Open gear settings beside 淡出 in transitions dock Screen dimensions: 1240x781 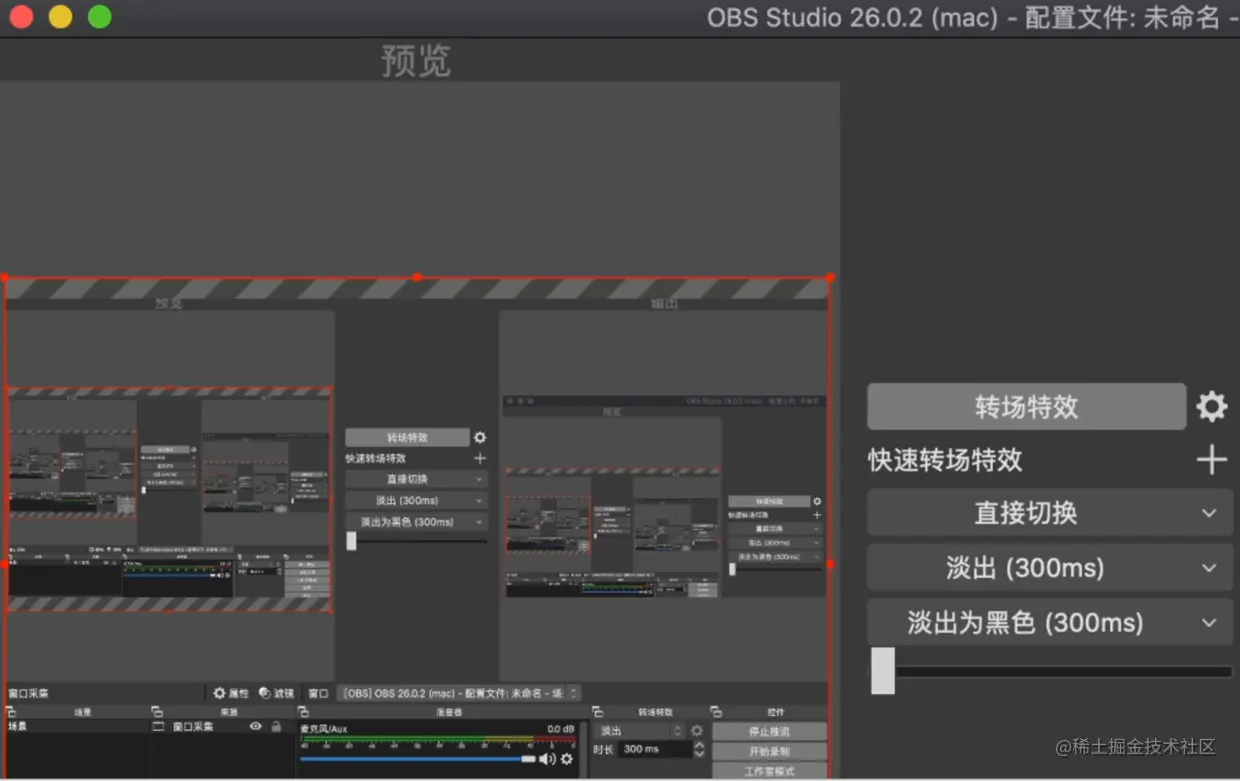[x=697, y=731]
